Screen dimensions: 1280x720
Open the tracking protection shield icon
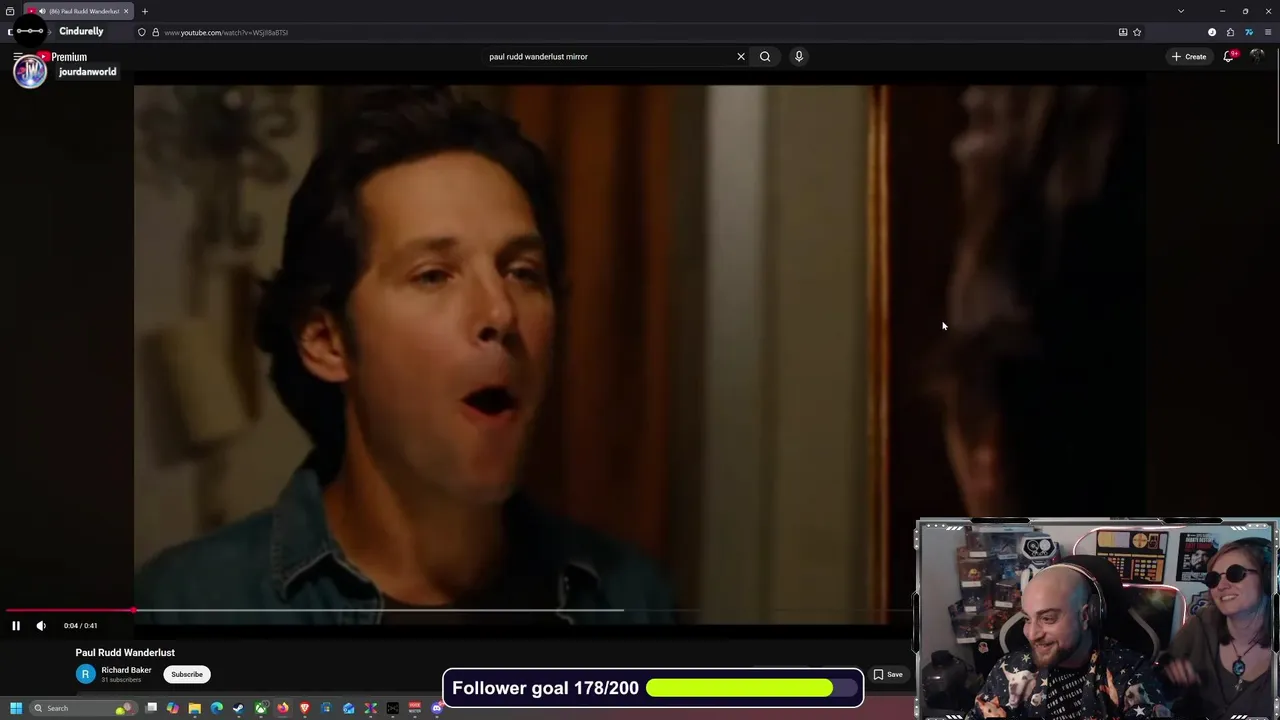tap(141, 32)
